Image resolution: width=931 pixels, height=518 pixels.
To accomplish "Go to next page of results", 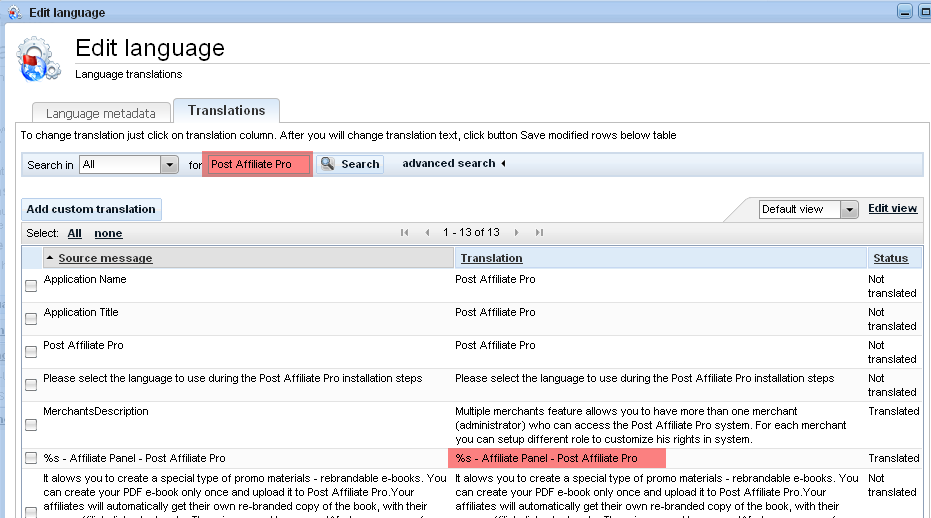I will (517, 232).
